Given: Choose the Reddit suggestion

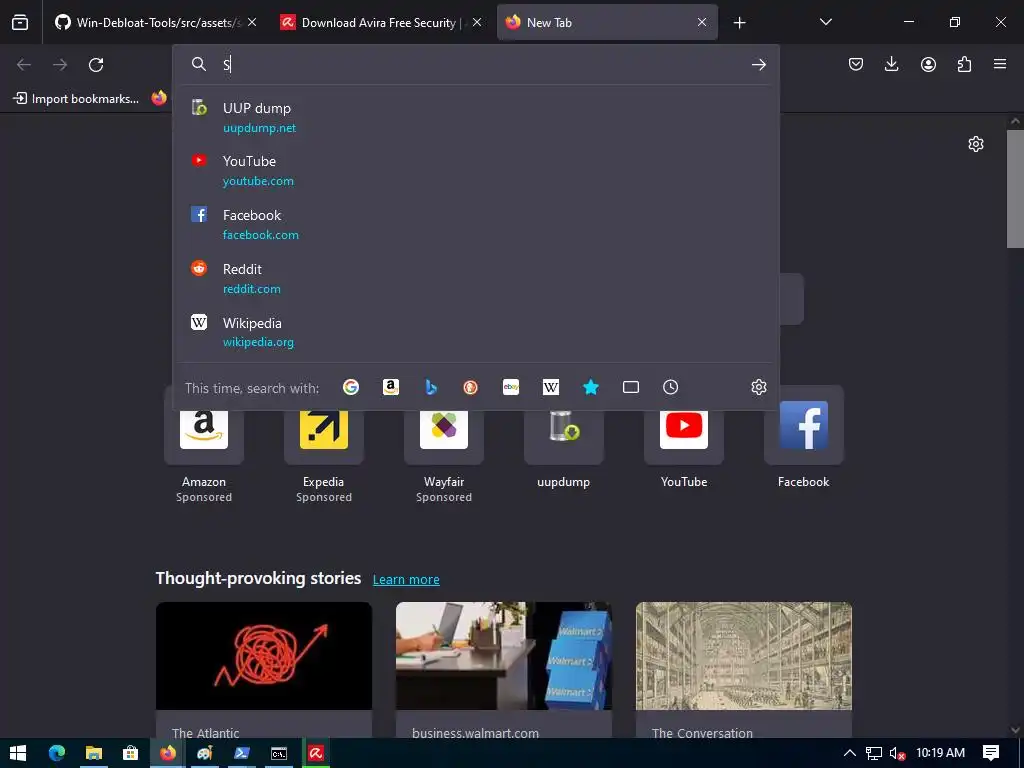Looking at the screenshot, I should point(476,278).
